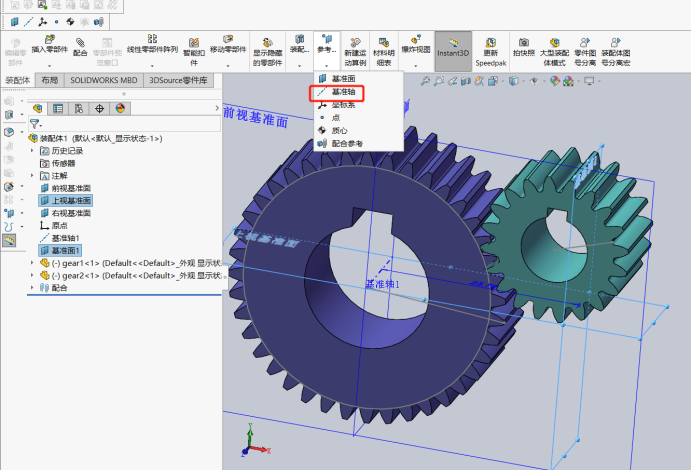Switch to the 3DSource零件库 tab
Screen dimensions: 692x470
(x=178, y=80)
